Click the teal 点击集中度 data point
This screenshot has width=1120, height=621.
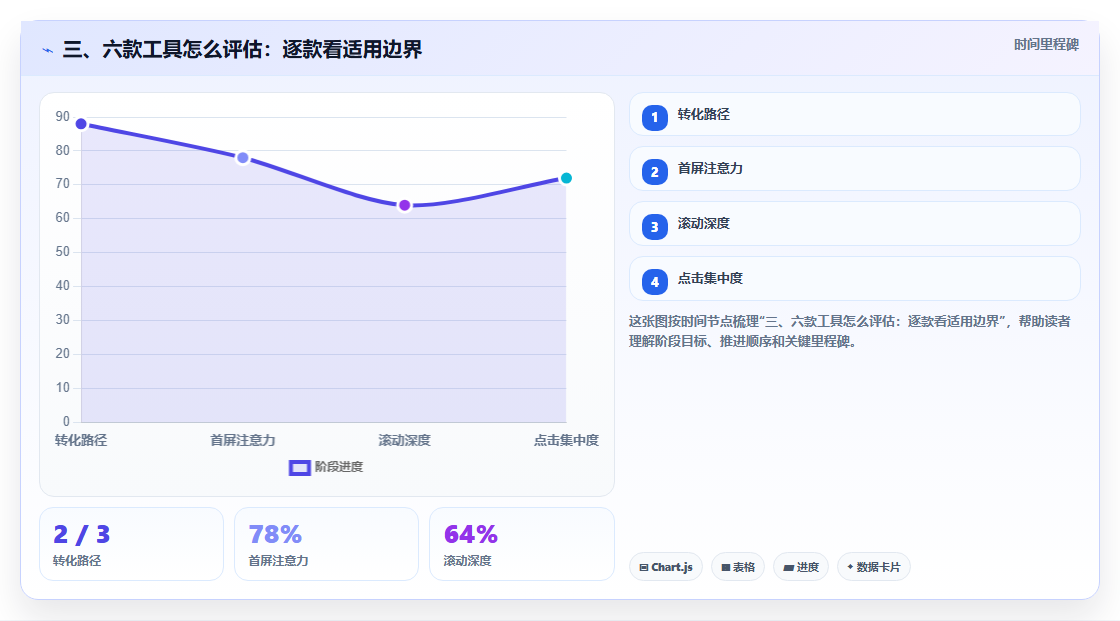point(566,178)
